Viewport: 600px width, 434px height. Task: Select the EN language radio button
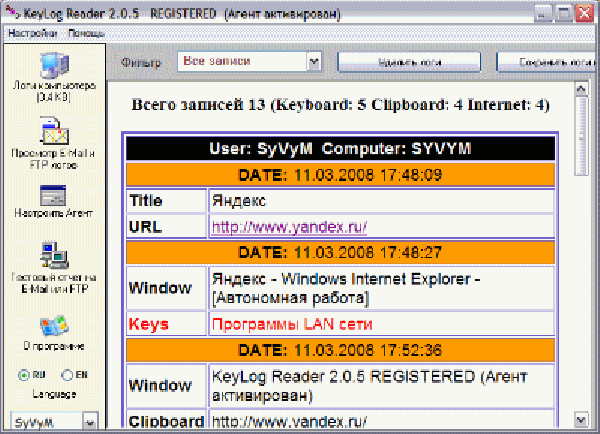coord(67,375)
